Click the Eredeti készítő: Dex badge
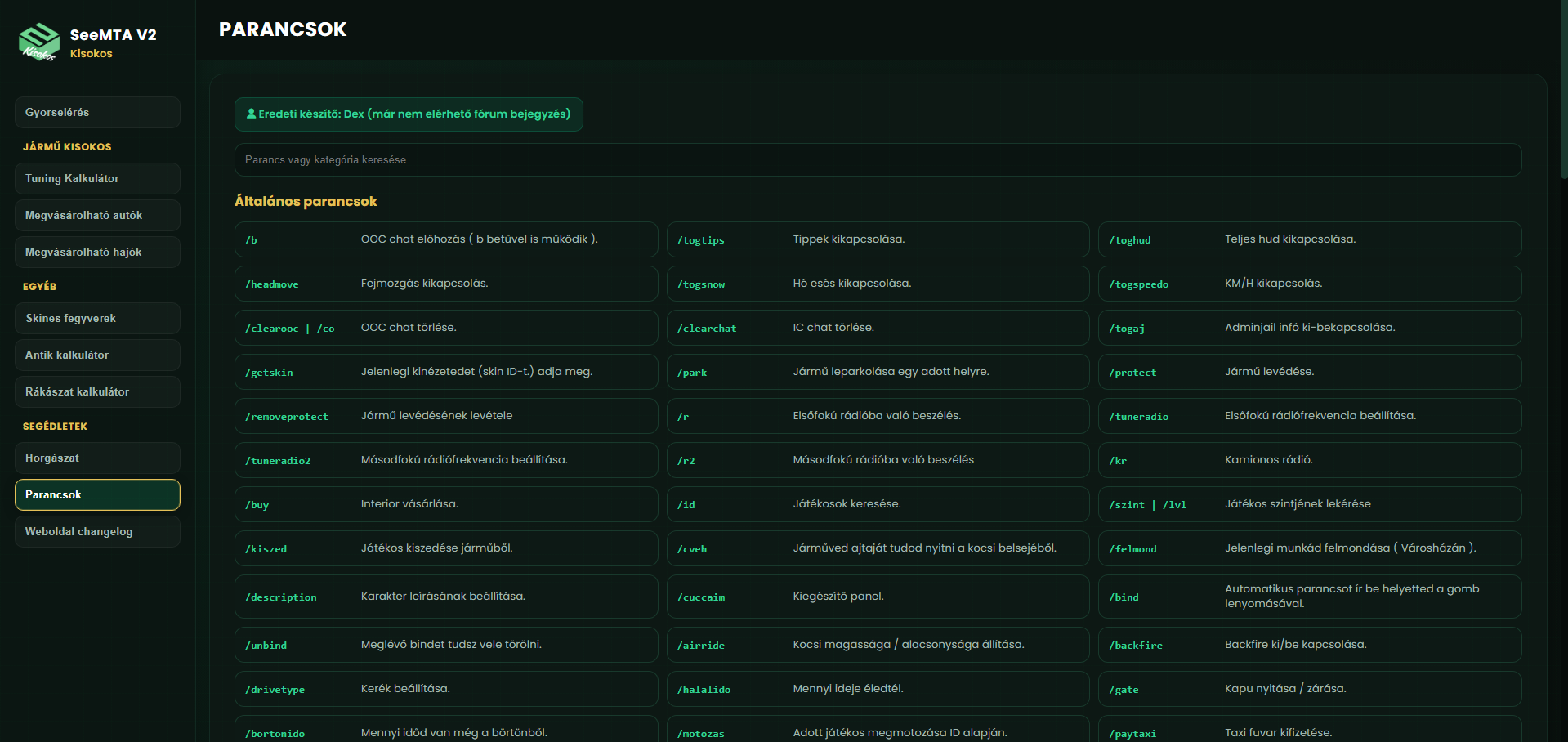Image resolution: width=1568 pixels, height=742 pixels. coord(409,114)
